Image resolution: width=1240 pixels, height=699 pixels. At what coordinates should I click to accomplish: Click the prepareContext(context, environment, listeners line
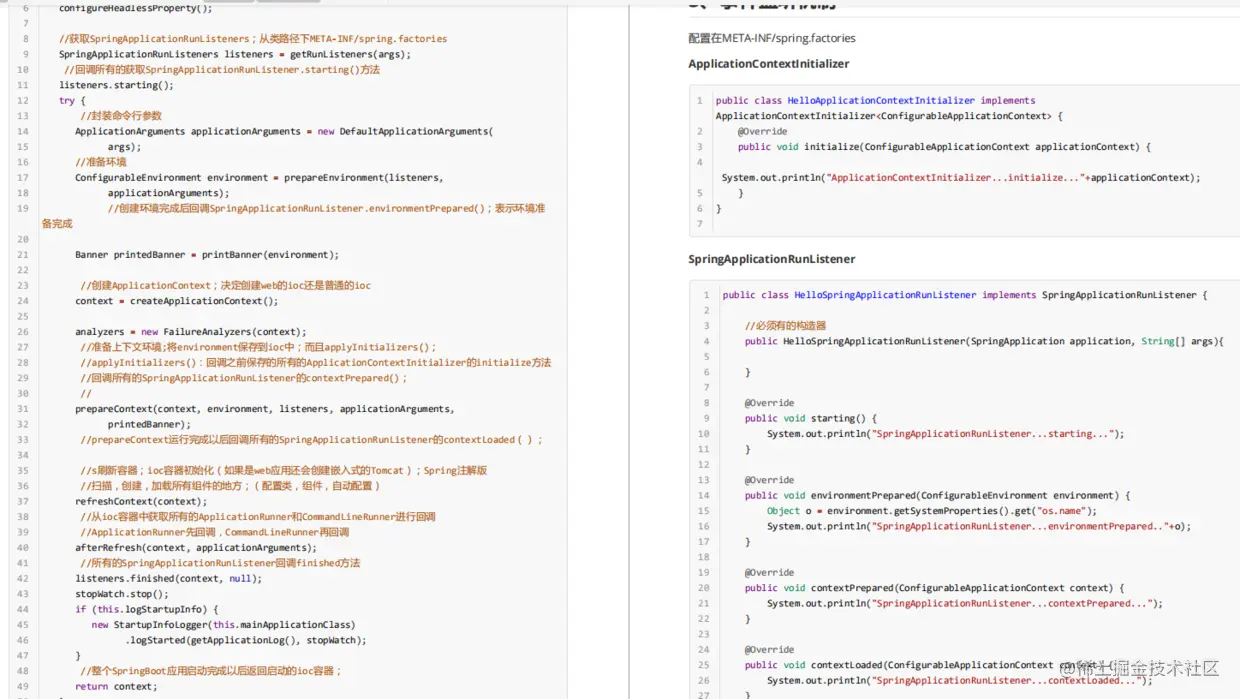[265, 408]
